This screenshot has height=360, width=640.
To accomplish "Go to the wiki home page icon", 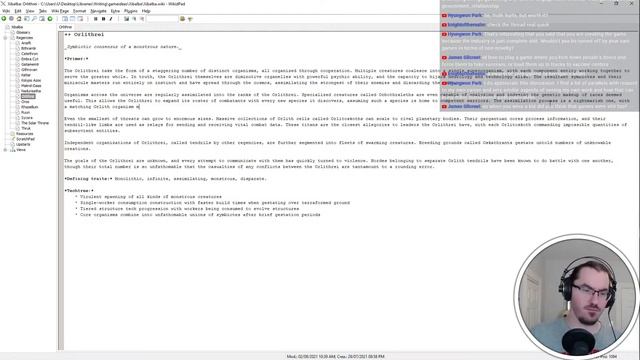I will pyautogui.click(x=19, y=19).
